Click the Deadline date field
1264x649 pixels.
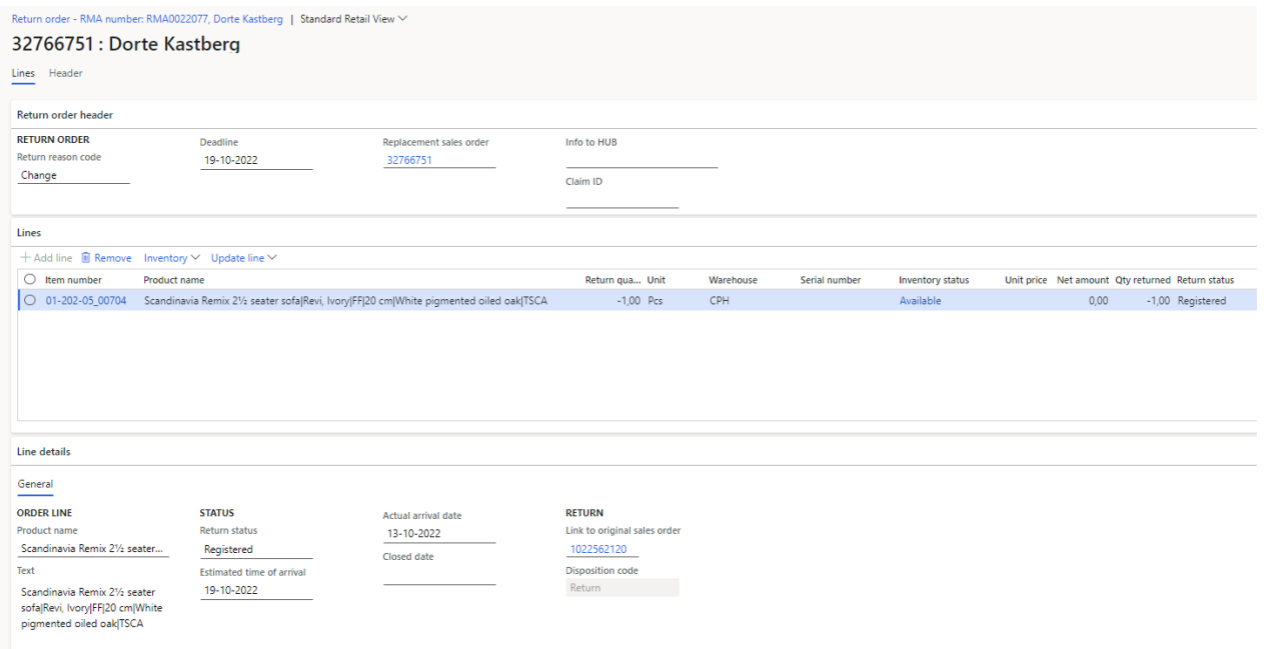pyautogui.click(x=255, y=159)
